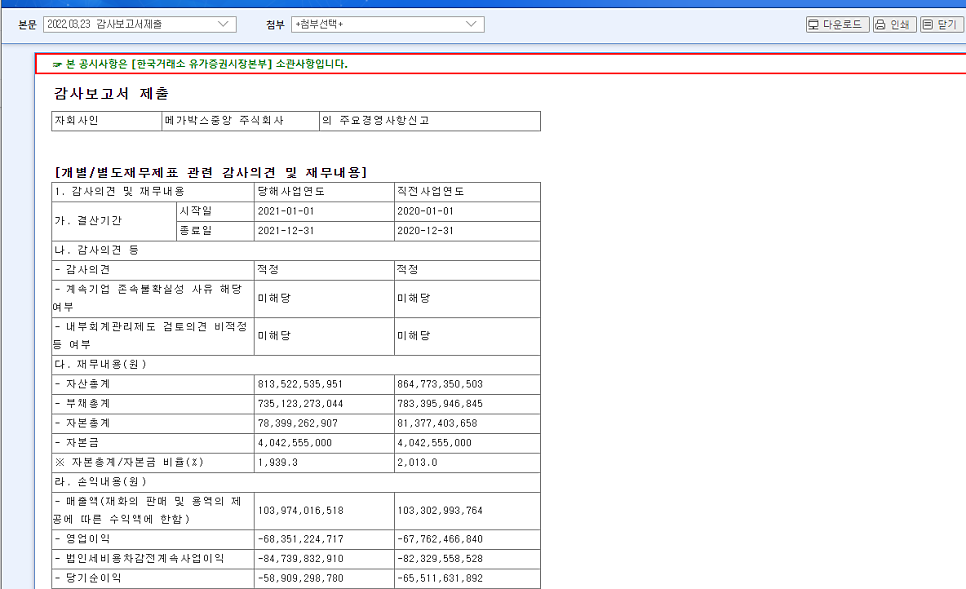Screen dimensions: 966x589
Task: Open the 첨부 attachment selection dropdown
Action: [388, 24]
